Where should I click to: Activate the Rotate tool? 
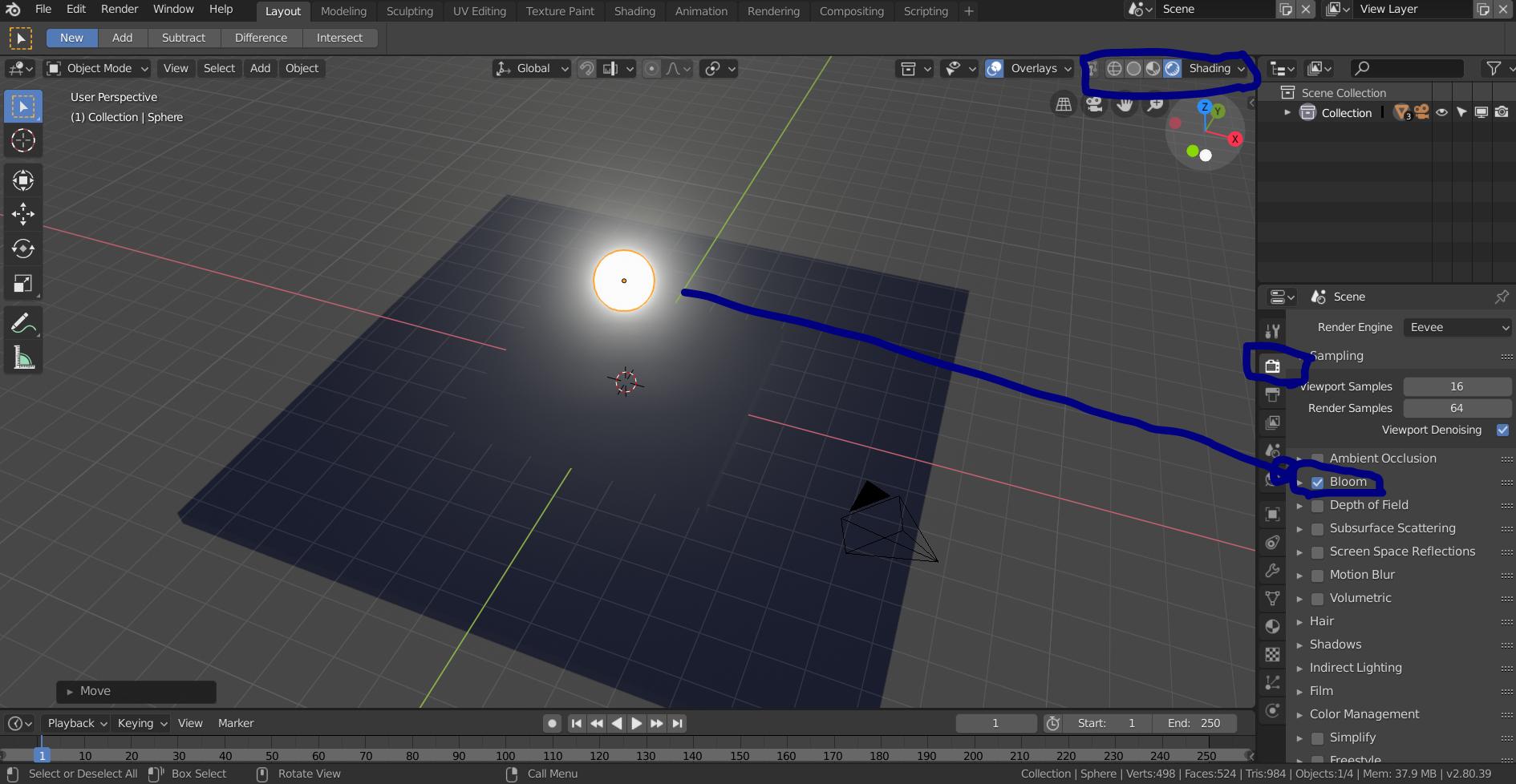pyautogui.click(x=22, y=249)
